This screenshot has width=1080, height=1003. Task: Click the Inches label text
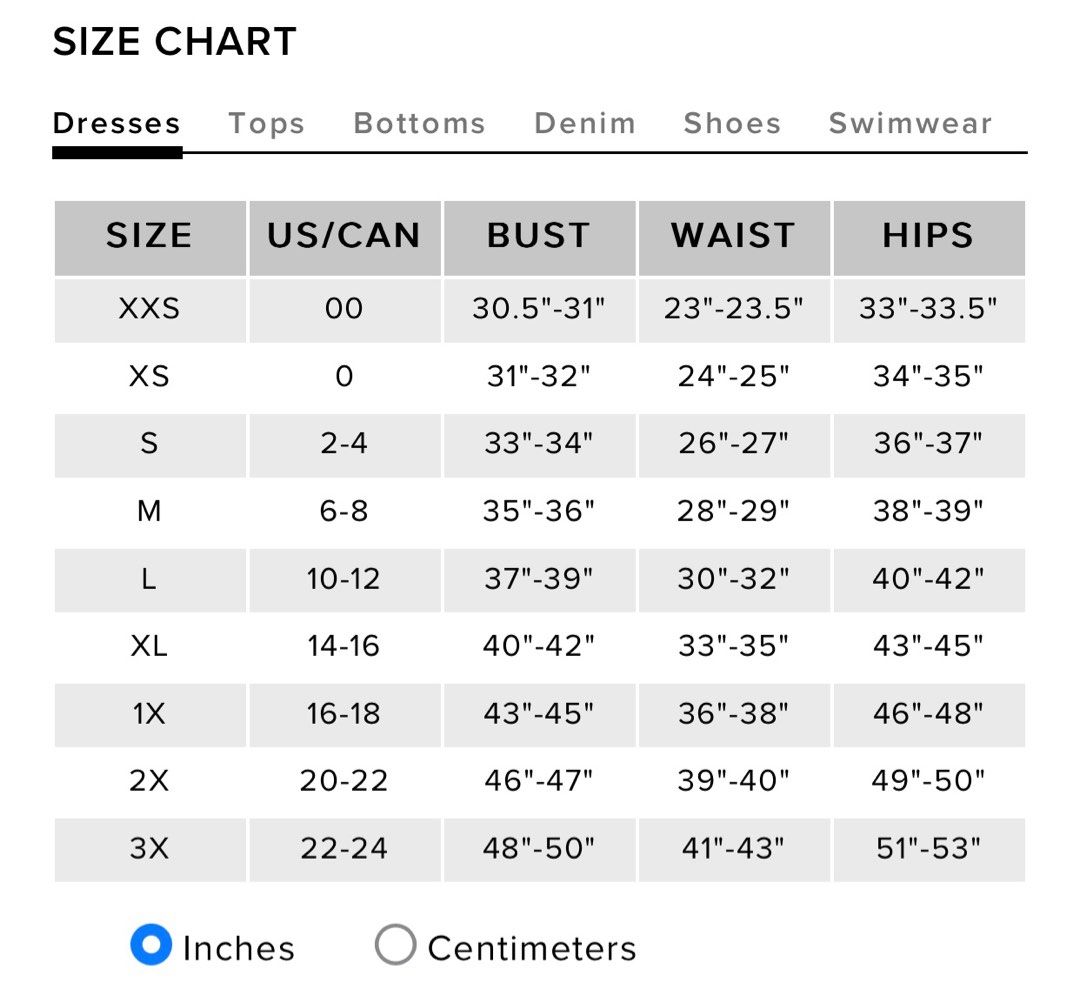pyautogui.click(x=239, y=948)
